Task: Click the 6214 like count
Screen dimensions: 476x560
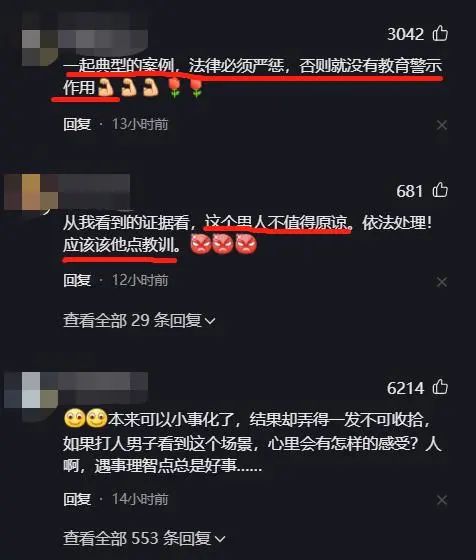Action: pyautogui.click(x=405, y=388)
